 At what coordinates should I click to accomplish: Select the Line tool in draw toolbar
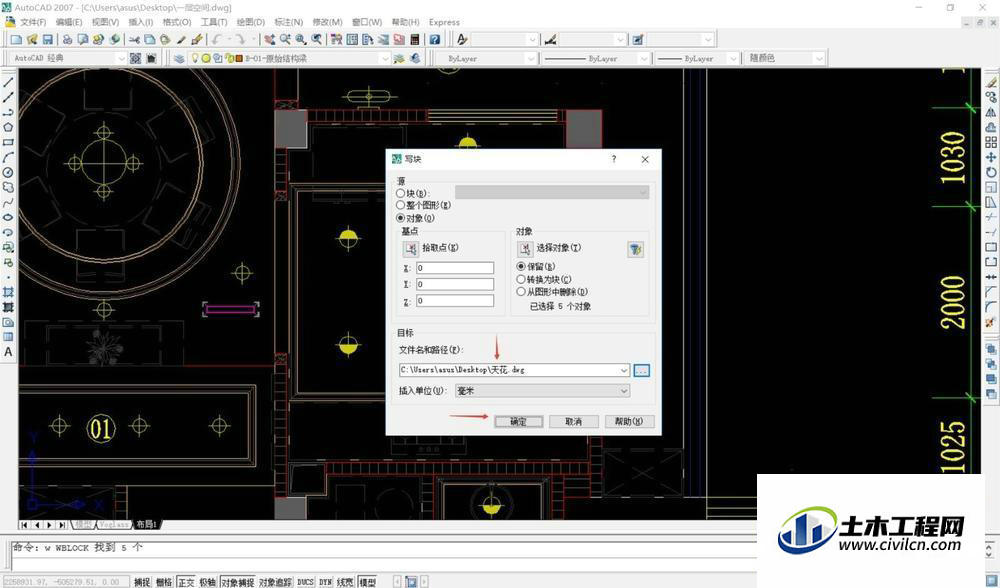8,83
